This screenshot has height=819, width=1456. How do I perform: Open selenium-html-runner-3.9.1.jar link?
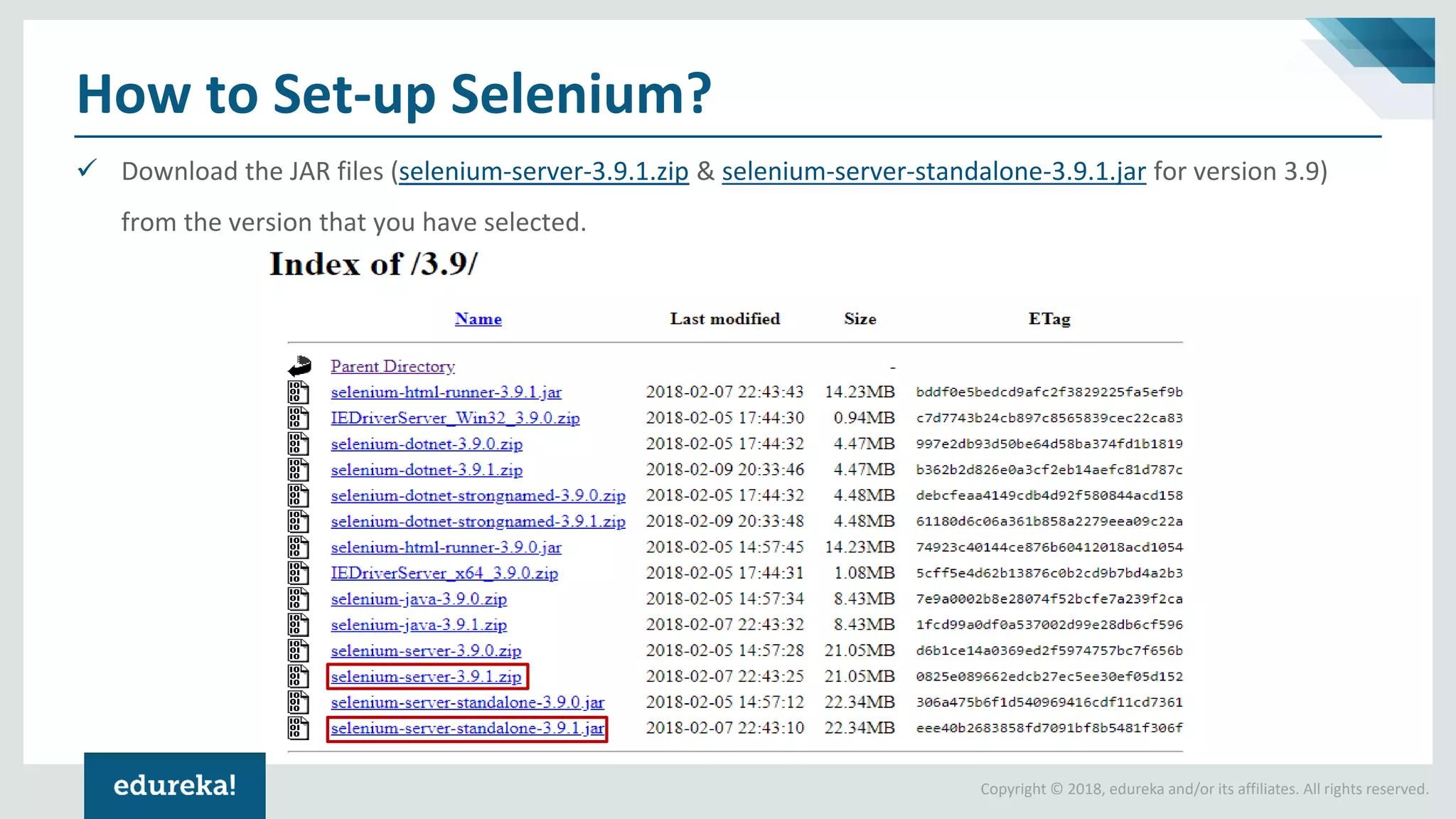(x=446, y=392)
